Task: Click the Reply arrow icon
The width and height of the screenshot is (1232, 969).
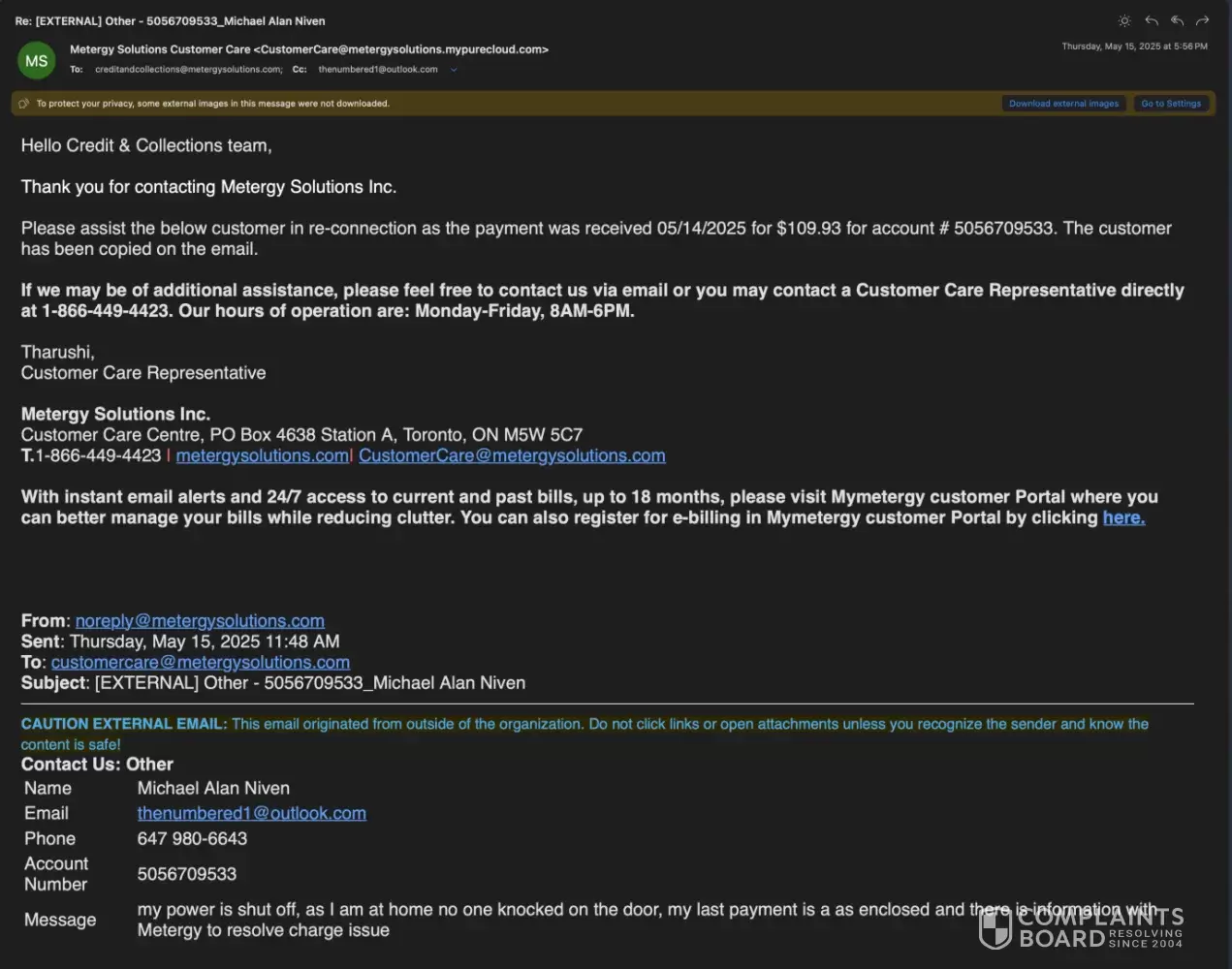Action: click(1152, 20)
